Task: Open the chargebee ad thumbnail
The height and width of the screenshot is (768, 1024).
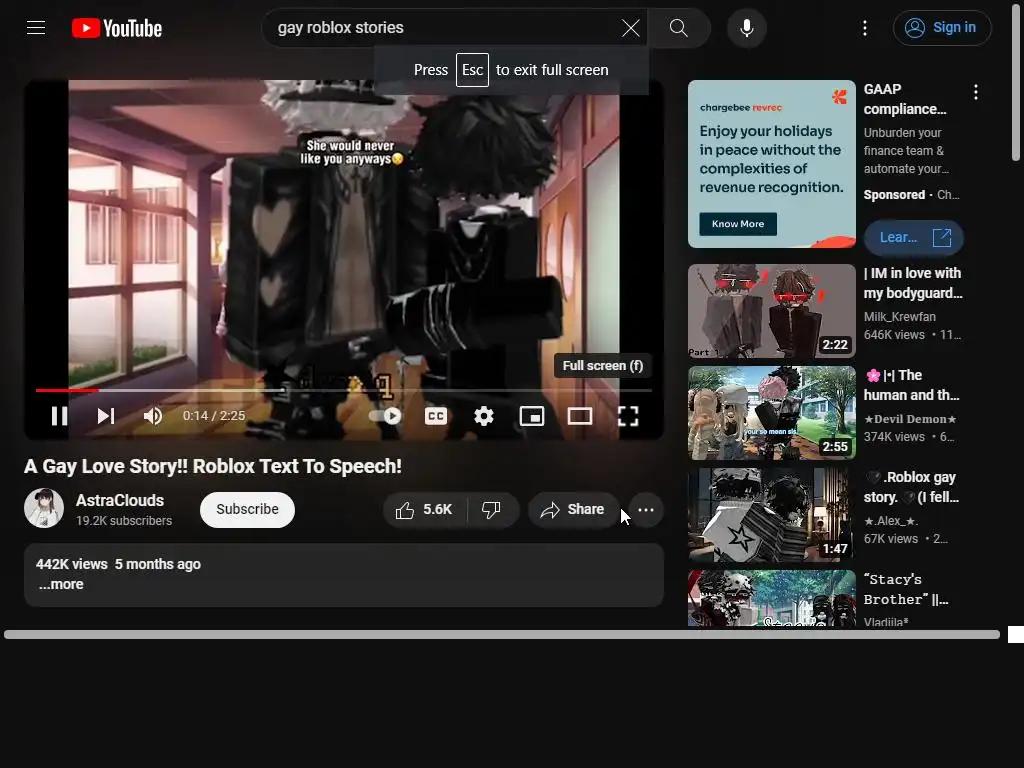Action: point(772,164)
